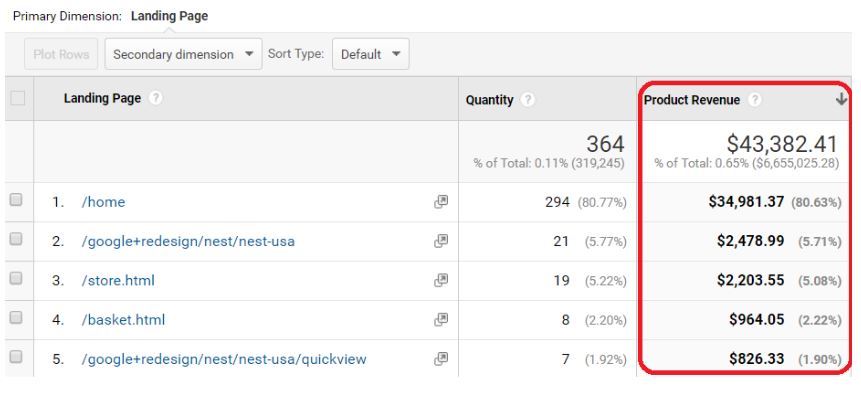The height and width of the screenshot is (393, 861).
Task: Click help icon next to Quantity header
Action: 528,100
